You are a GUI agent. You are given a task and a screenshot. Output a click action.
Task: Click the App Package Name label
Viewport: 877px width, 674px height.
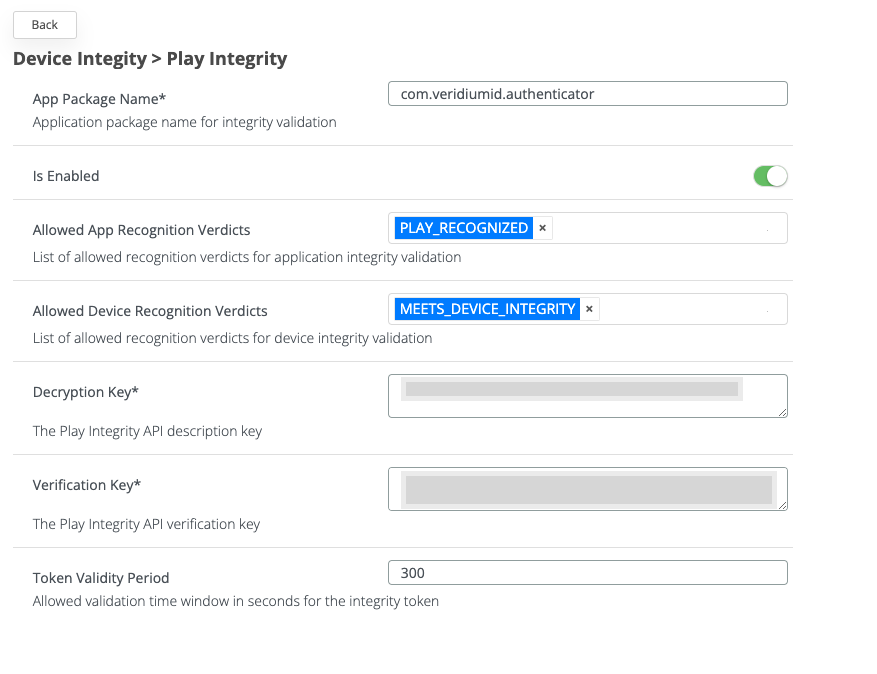point(99,99)
